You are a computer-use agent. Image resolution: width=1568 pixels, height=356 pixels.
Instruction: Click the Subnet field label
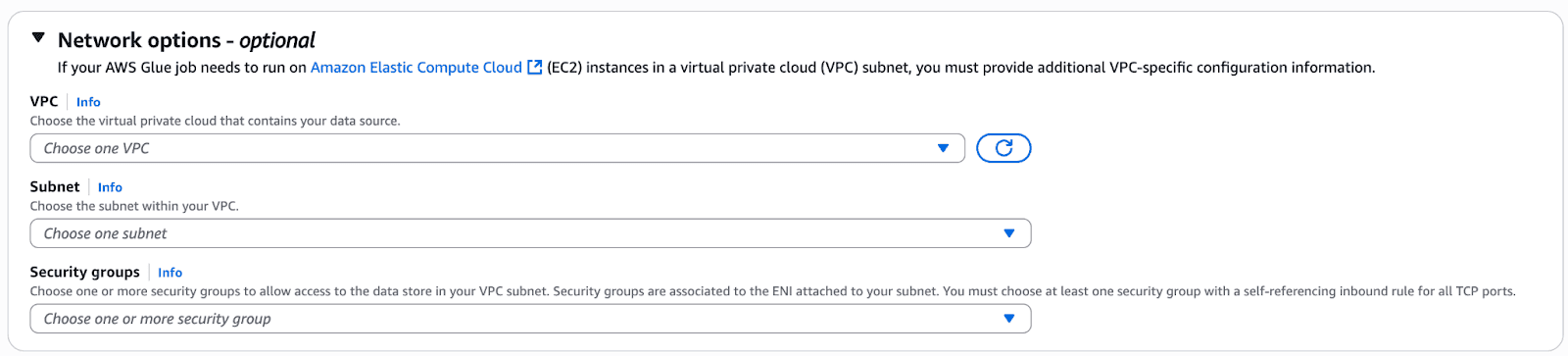(x=55, y=186)
